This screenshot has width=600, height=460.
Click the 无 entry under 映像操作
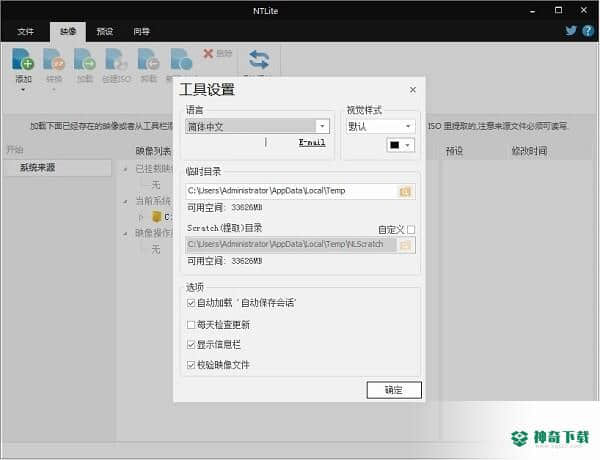point(155,250)
